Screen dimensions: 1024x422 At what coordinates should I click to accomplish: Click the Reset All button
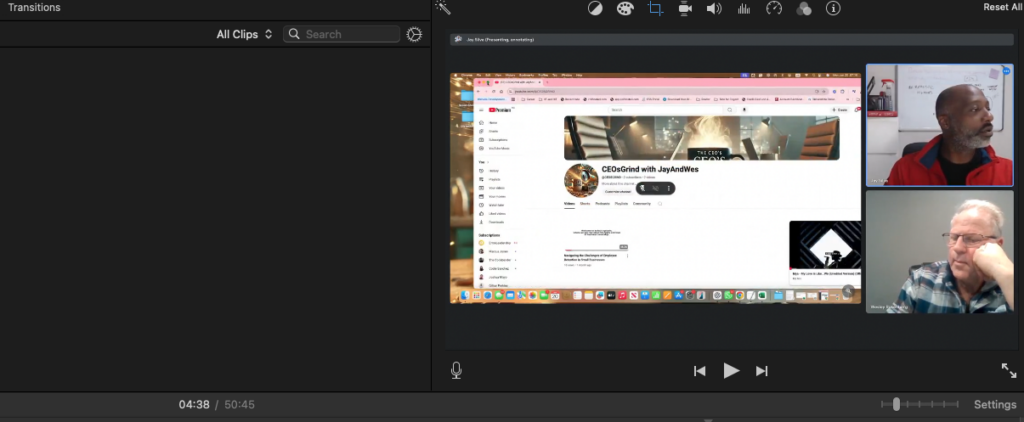(1002, 8)
